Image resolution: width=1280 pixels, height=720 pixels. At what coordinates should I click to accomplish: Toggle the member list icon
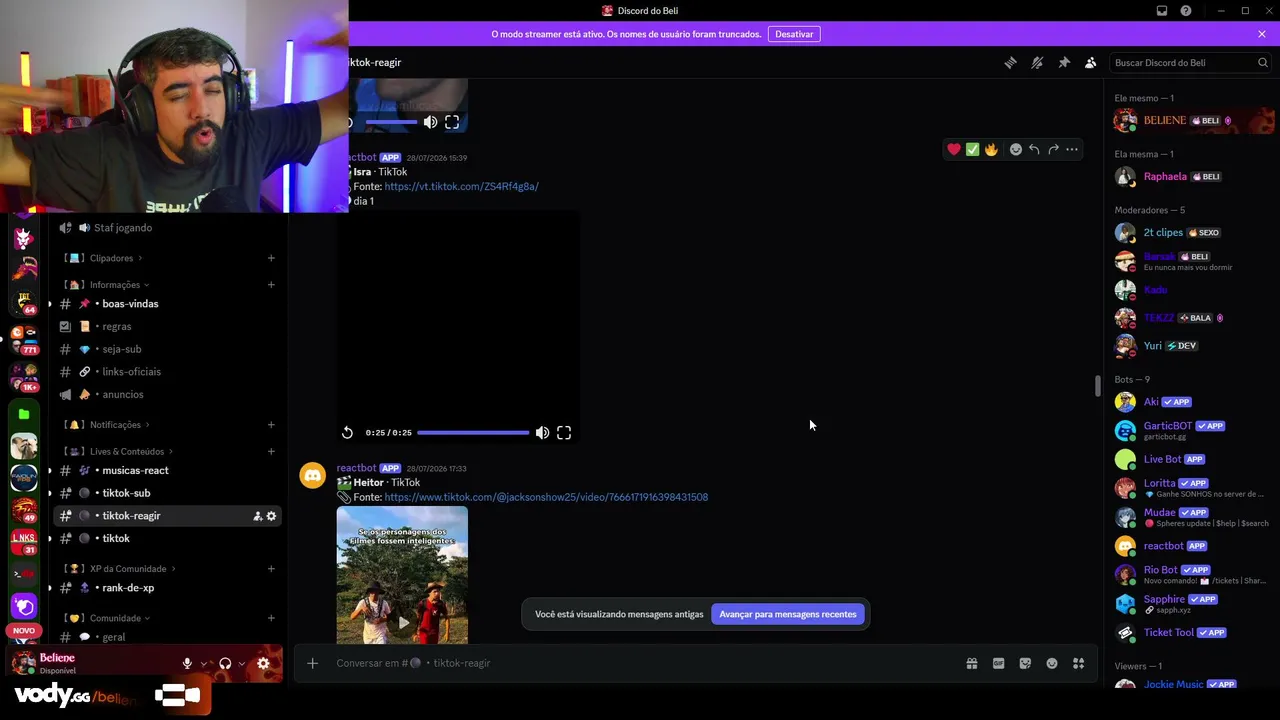click(1091, 63)
